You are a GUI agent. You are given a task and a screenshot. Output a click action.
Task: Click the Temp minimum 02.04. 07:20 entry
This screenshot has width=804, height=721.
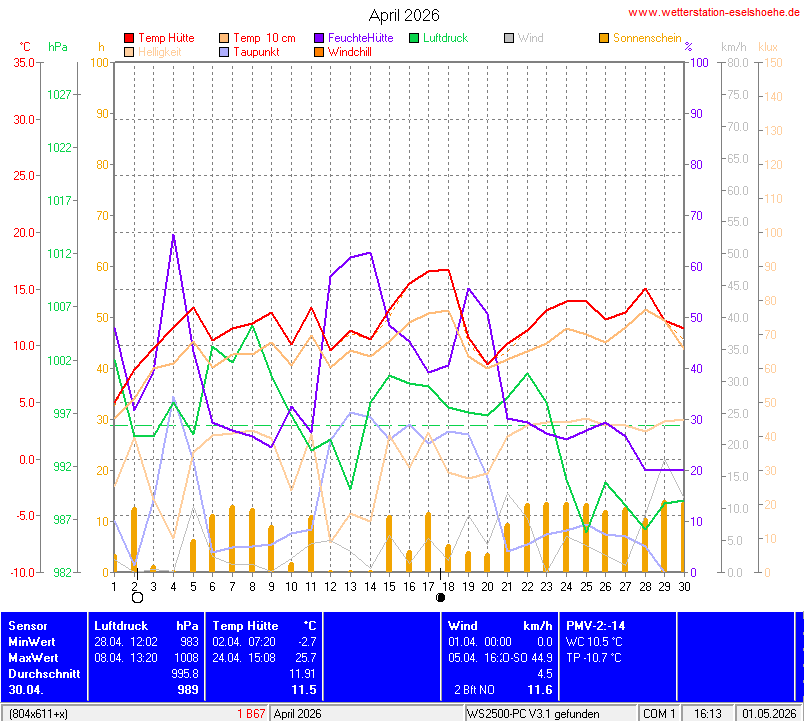point(264,642)
